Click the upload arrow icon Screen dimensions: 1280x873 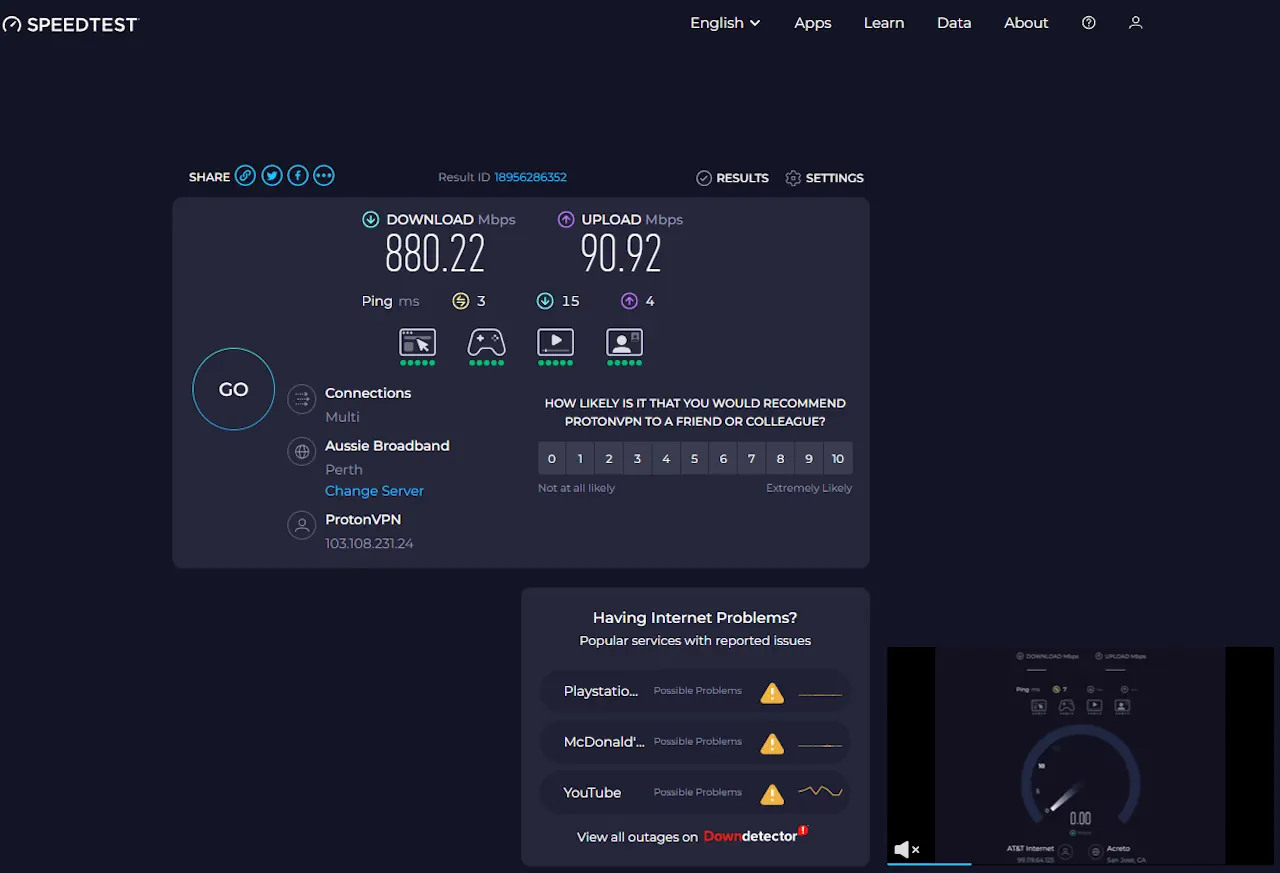click(x=566, y=219)
